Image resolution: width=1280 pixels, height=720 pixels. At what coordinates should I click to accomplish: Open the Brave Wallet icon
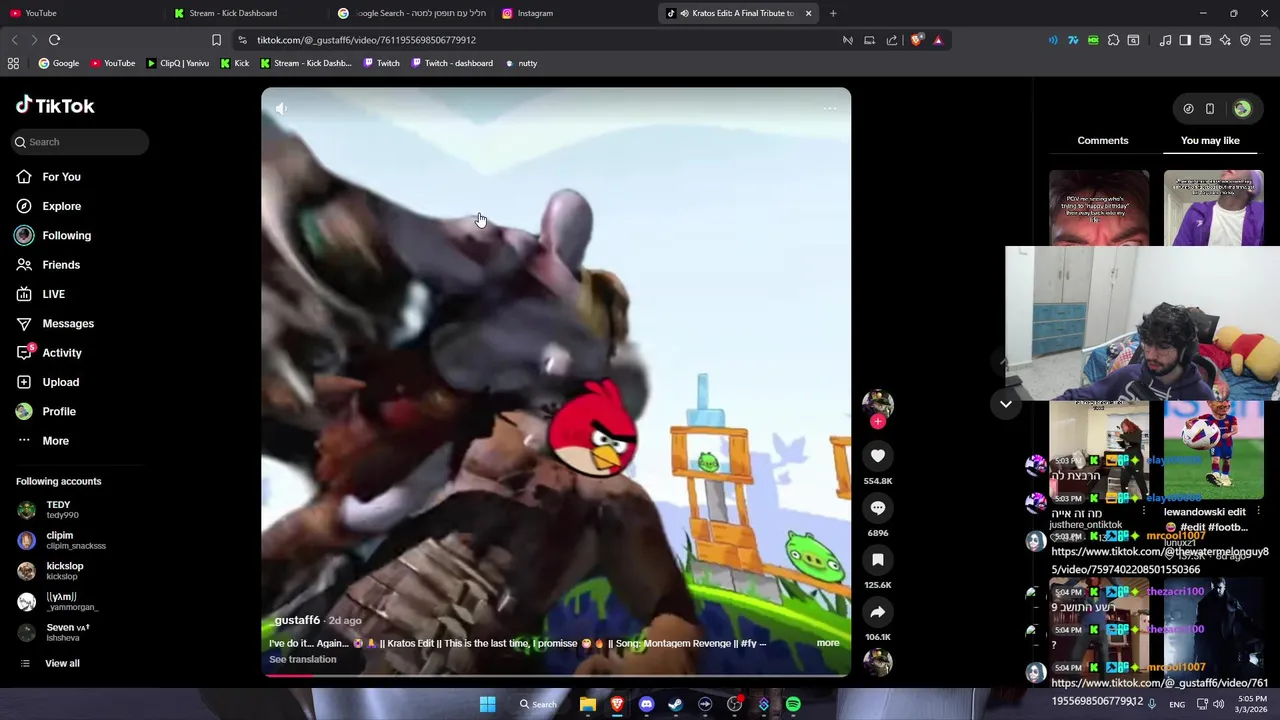click(x=1205, y=40)
